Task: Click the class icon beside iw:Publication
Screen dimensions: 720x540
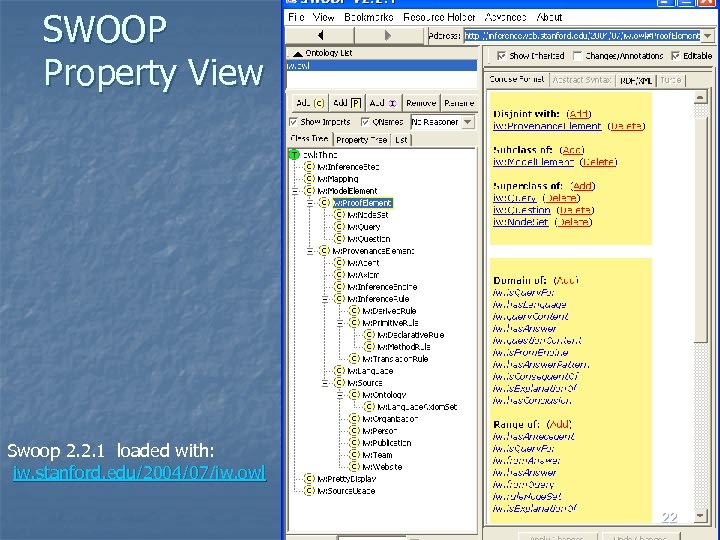Action: tap(354, 443)
